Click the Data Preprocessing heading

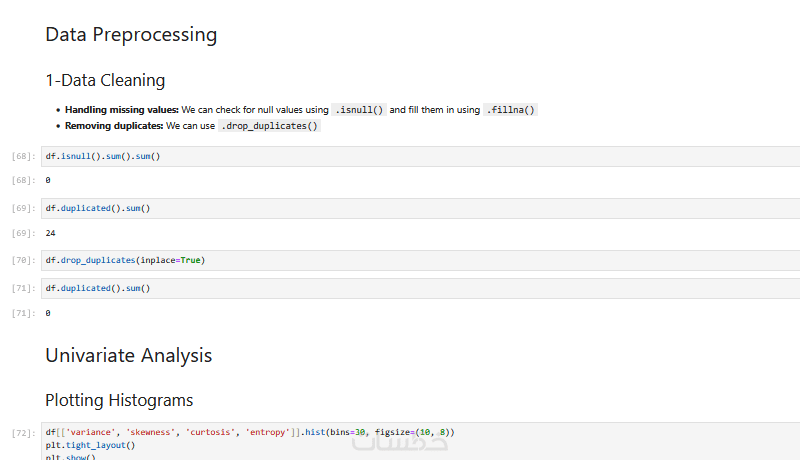click(131, 35)
